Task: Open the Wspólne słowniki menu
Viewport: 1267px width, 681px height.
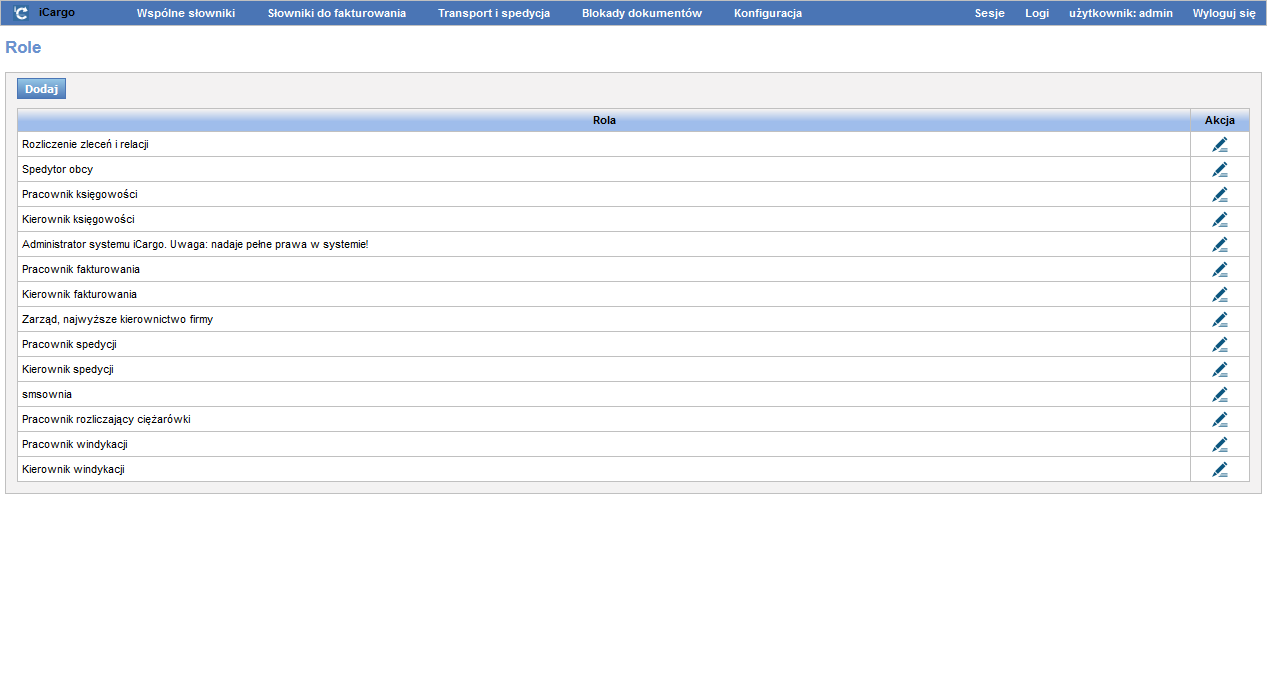Action: point(186,13)
